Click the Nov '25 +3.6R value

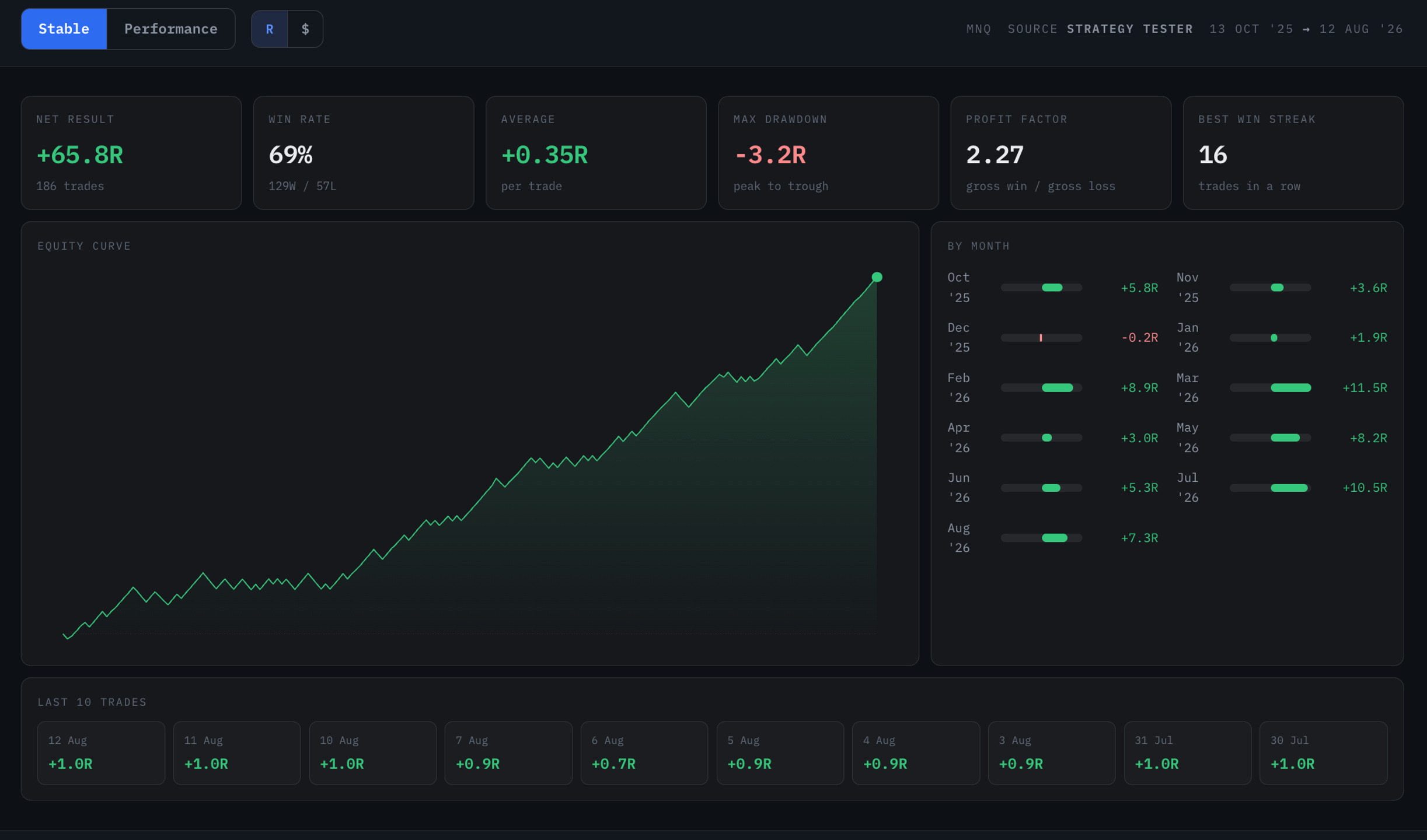[x=1368, y=288]
